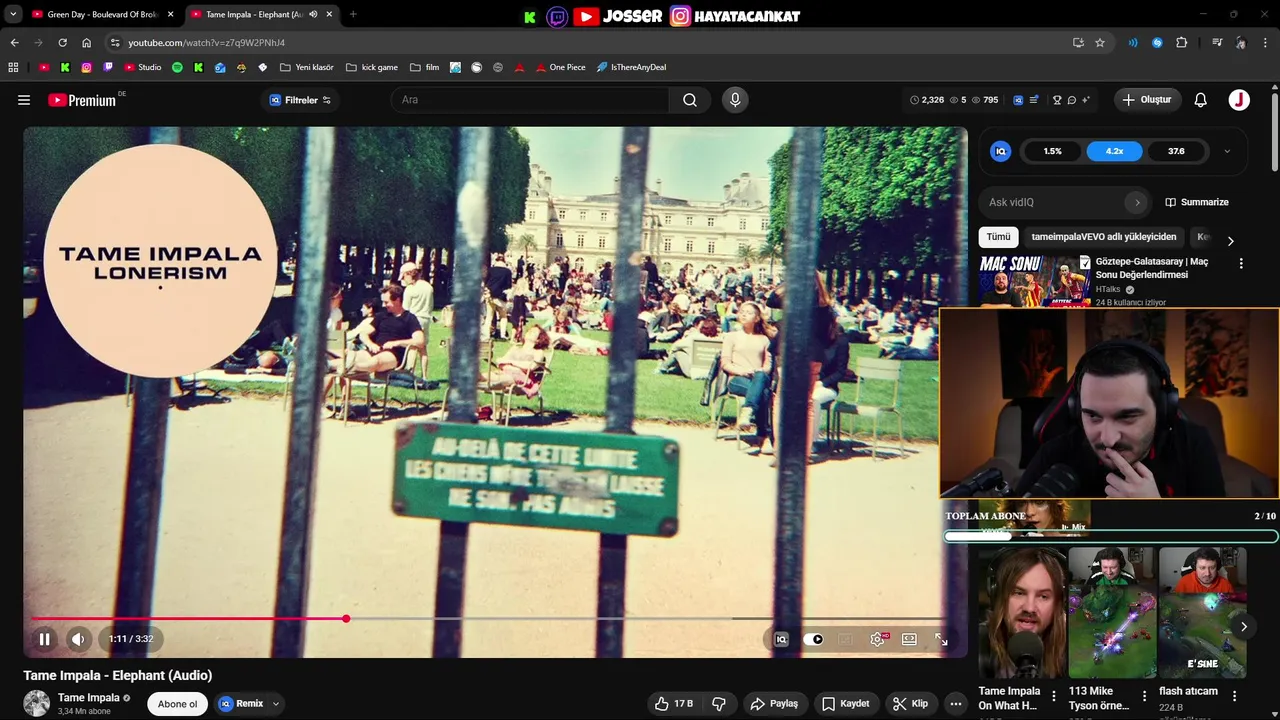Open Tame Impala On What H... short
Viewport: 1280px width, 720px height.
pyautogui.click(x=1010, y=698)
